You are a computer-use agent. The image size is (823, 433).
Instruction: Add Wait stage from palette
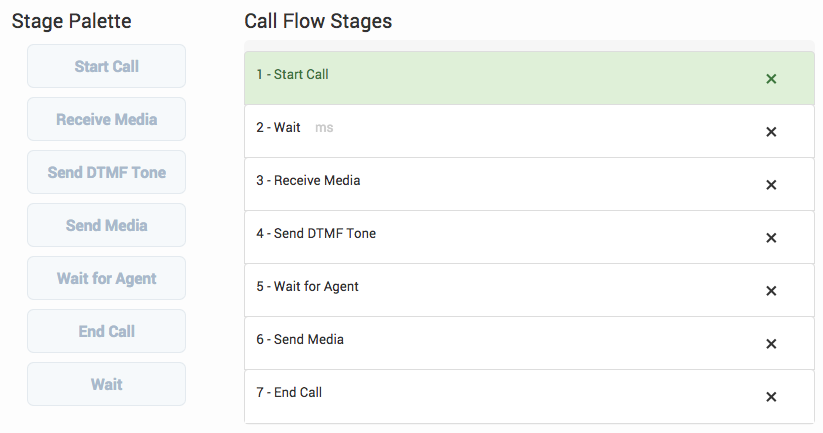(x=106, y=384)
